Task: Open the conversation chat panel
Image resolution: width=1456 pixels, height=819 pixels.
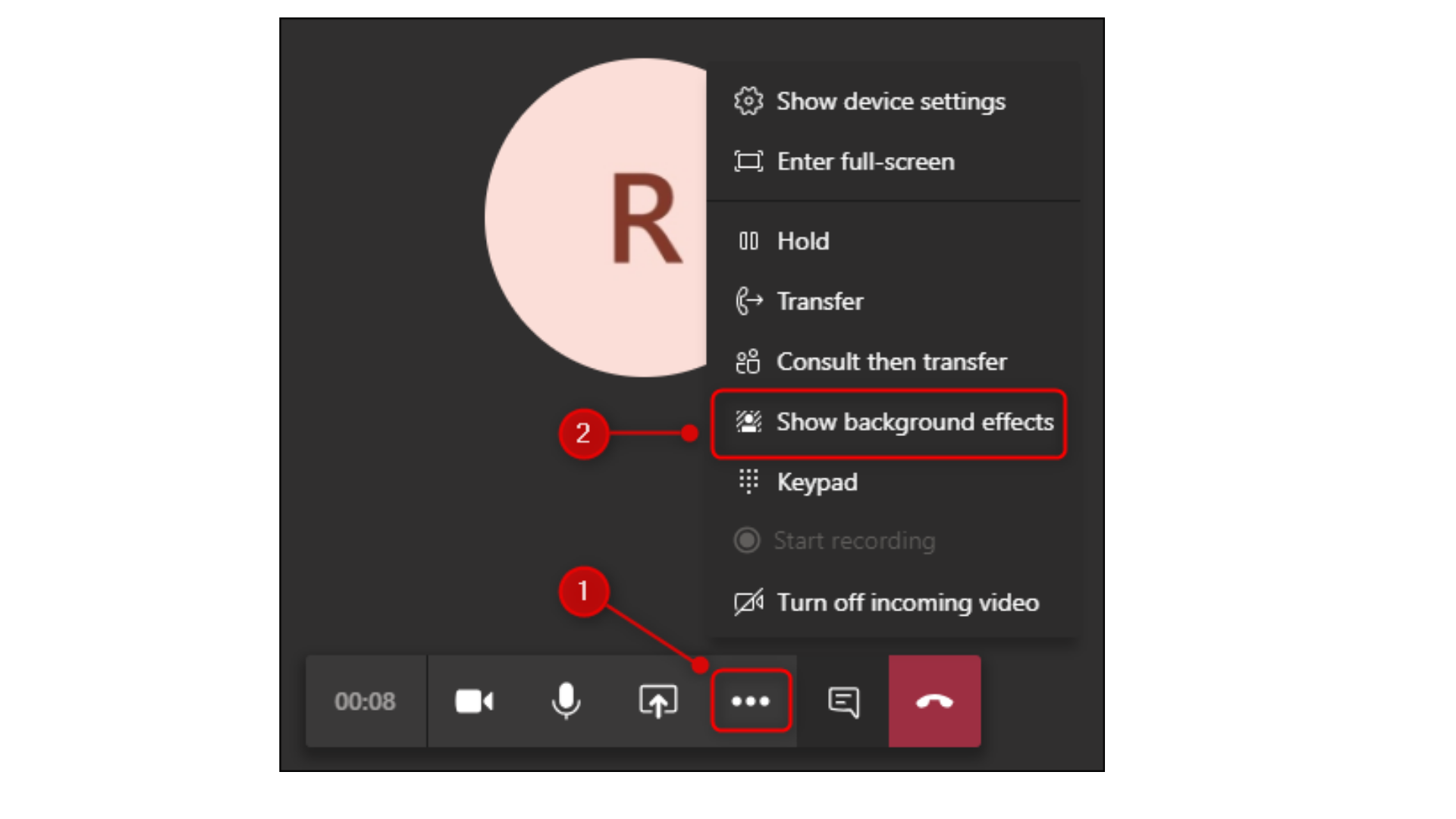Action: tap(843, 701)
